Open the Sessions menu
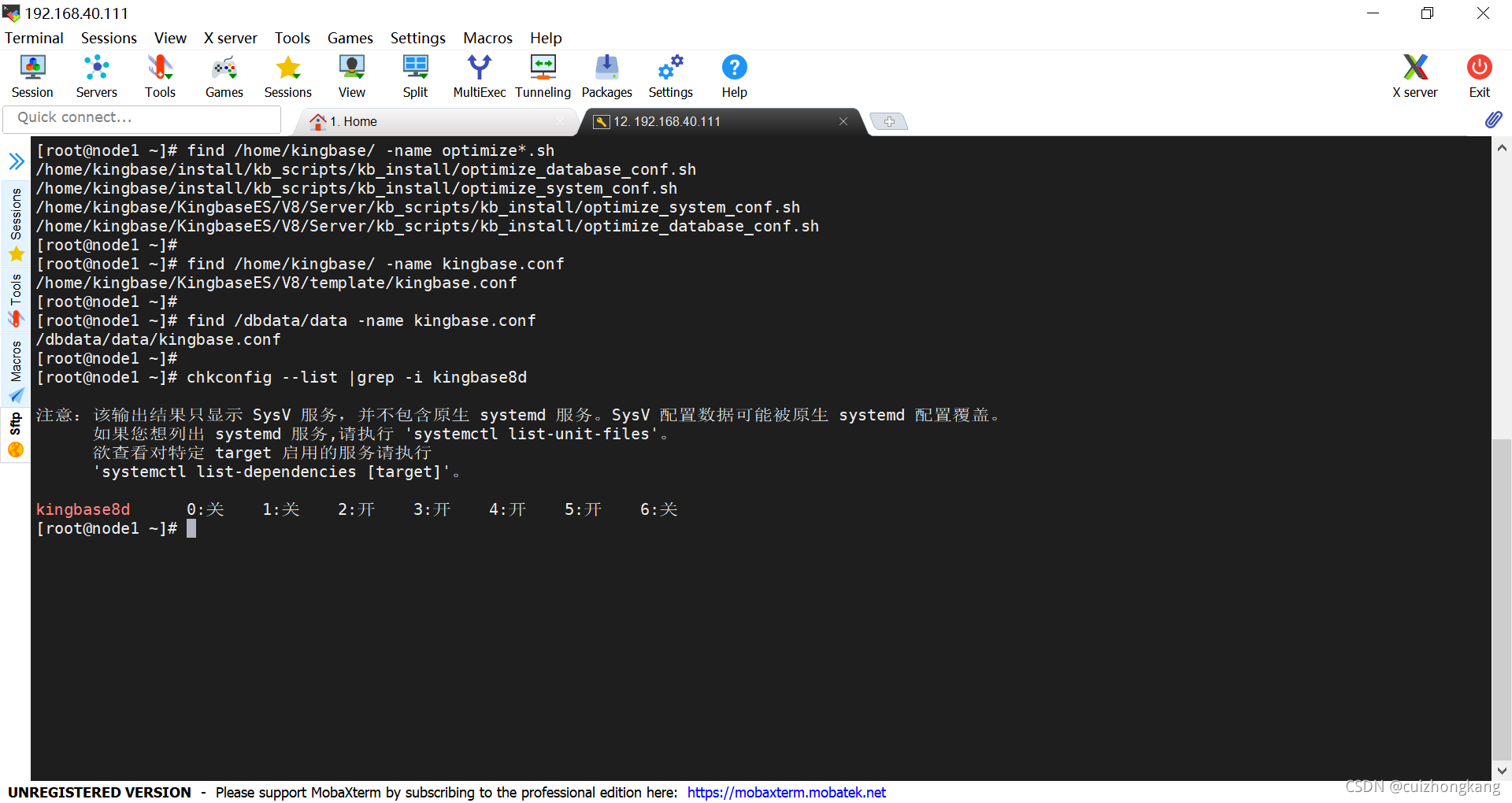Screen dimensions: 1512x803 109,38
